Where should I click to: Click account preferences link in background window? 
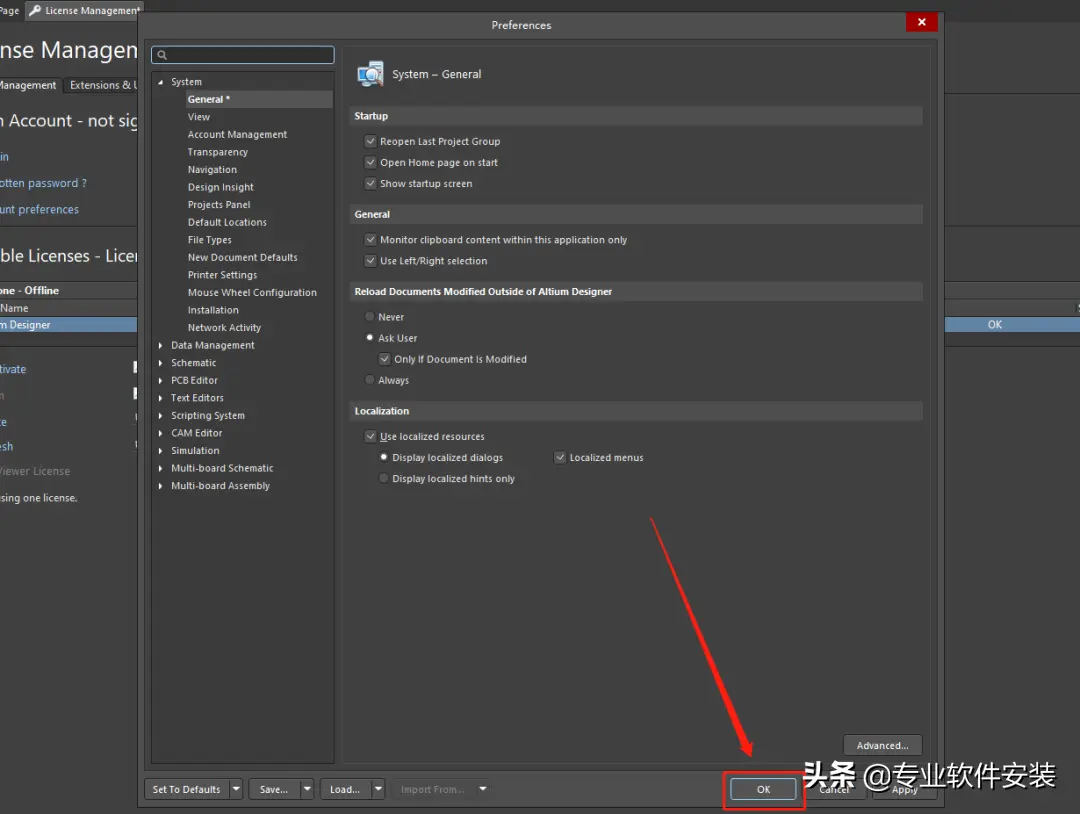click(x=39, y=209)
